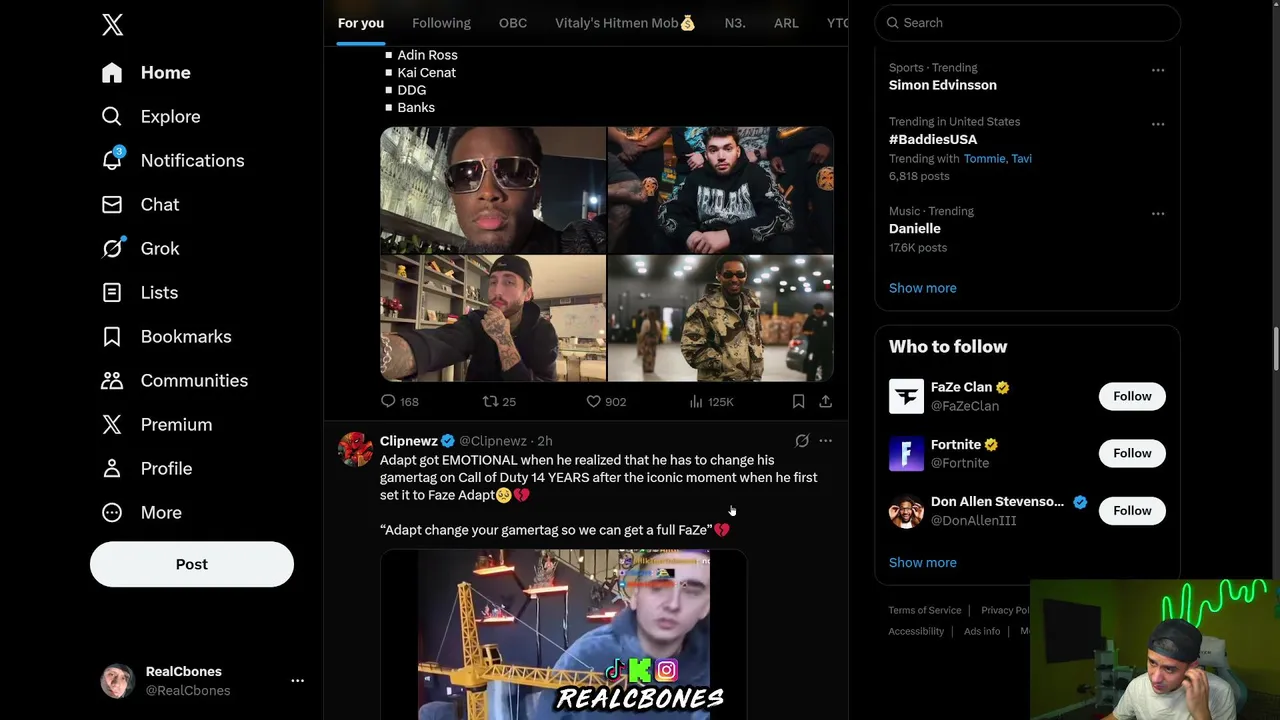Click the X logo icon
This screenshot has width=1280, height=720.
coord(112,25)
